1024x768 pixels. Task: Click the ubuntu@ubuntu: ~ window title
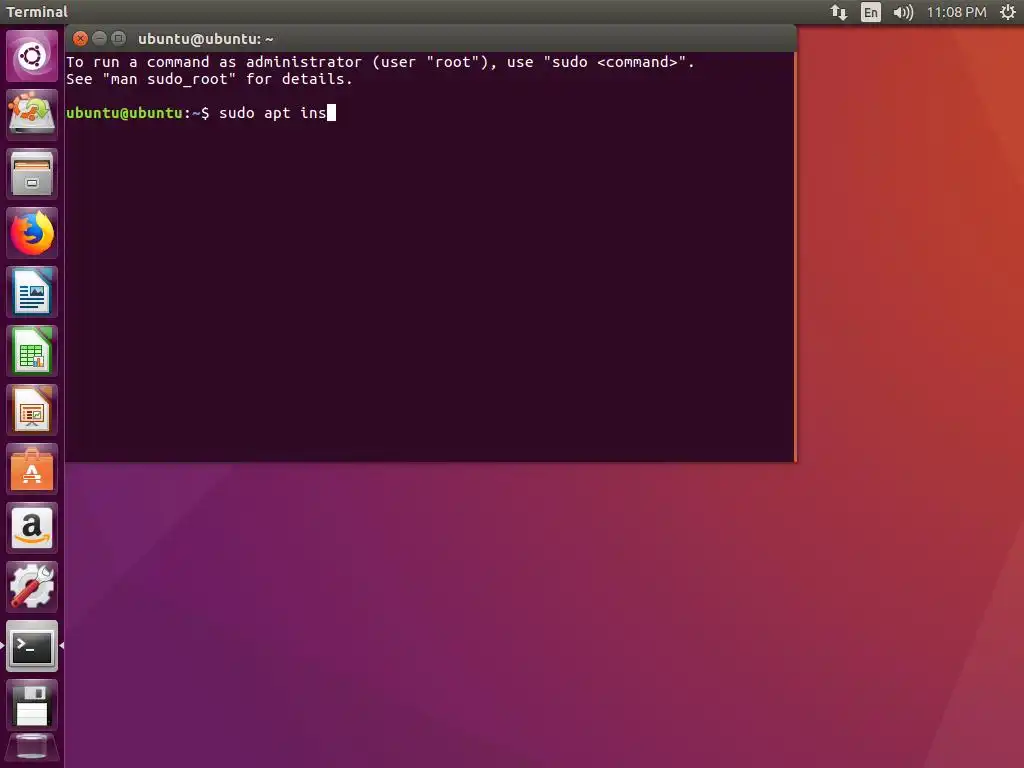[206, 39]
